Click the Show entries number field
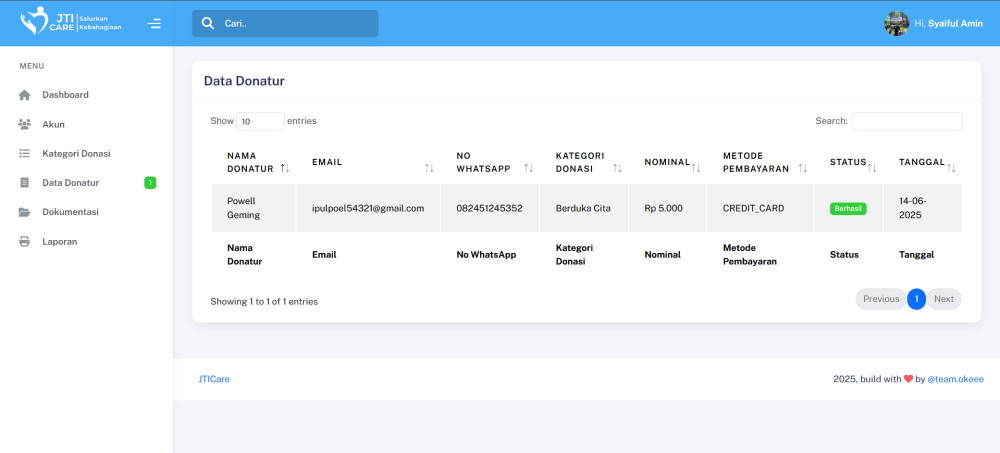1000x453 pixels. 260,121
